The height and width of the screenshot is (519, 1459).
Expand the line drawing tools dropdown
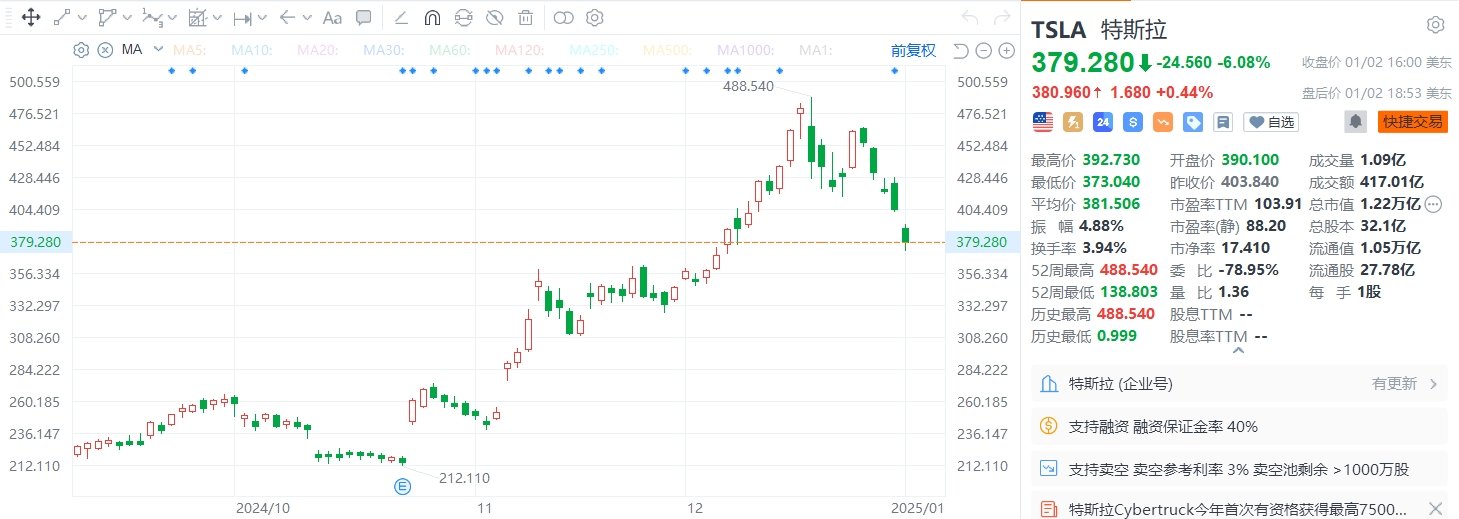(82, 17)
